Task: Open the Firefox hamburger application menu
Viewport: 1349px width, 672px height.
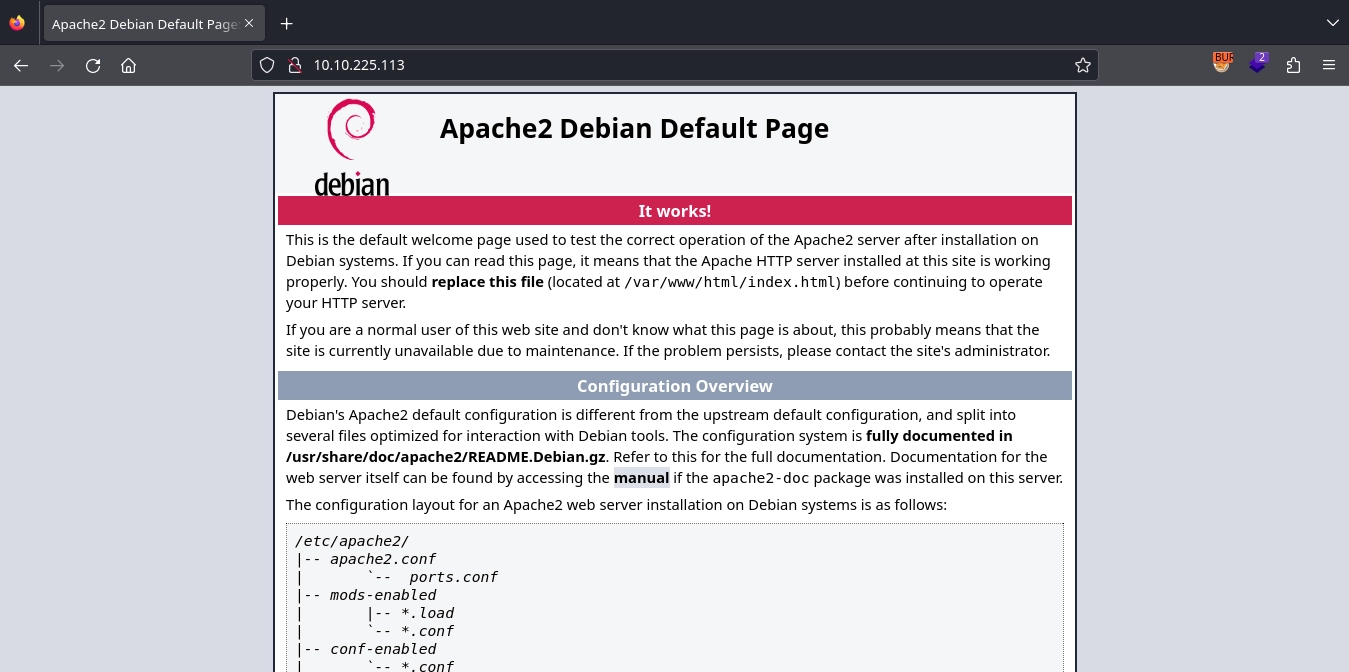Action: [1329, 65]
